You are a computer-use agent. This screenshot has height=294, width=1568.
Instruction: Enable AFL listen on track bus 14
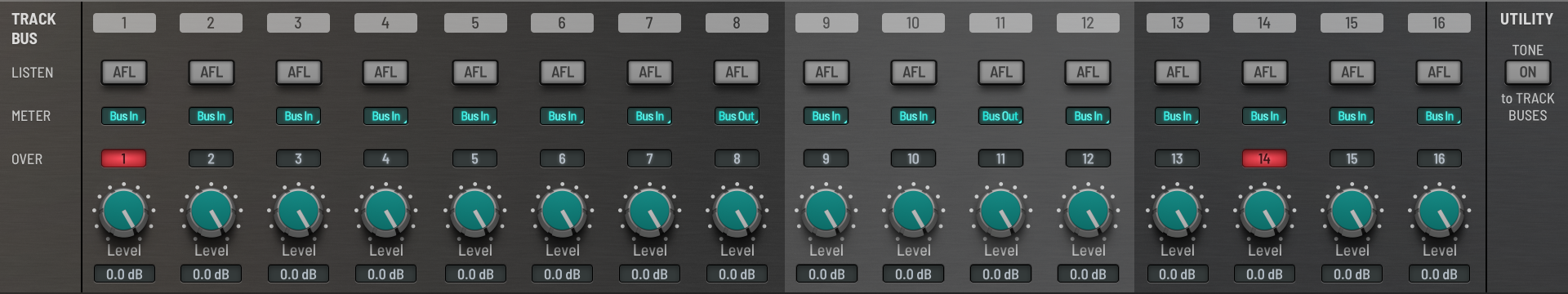pos(1265,73)
